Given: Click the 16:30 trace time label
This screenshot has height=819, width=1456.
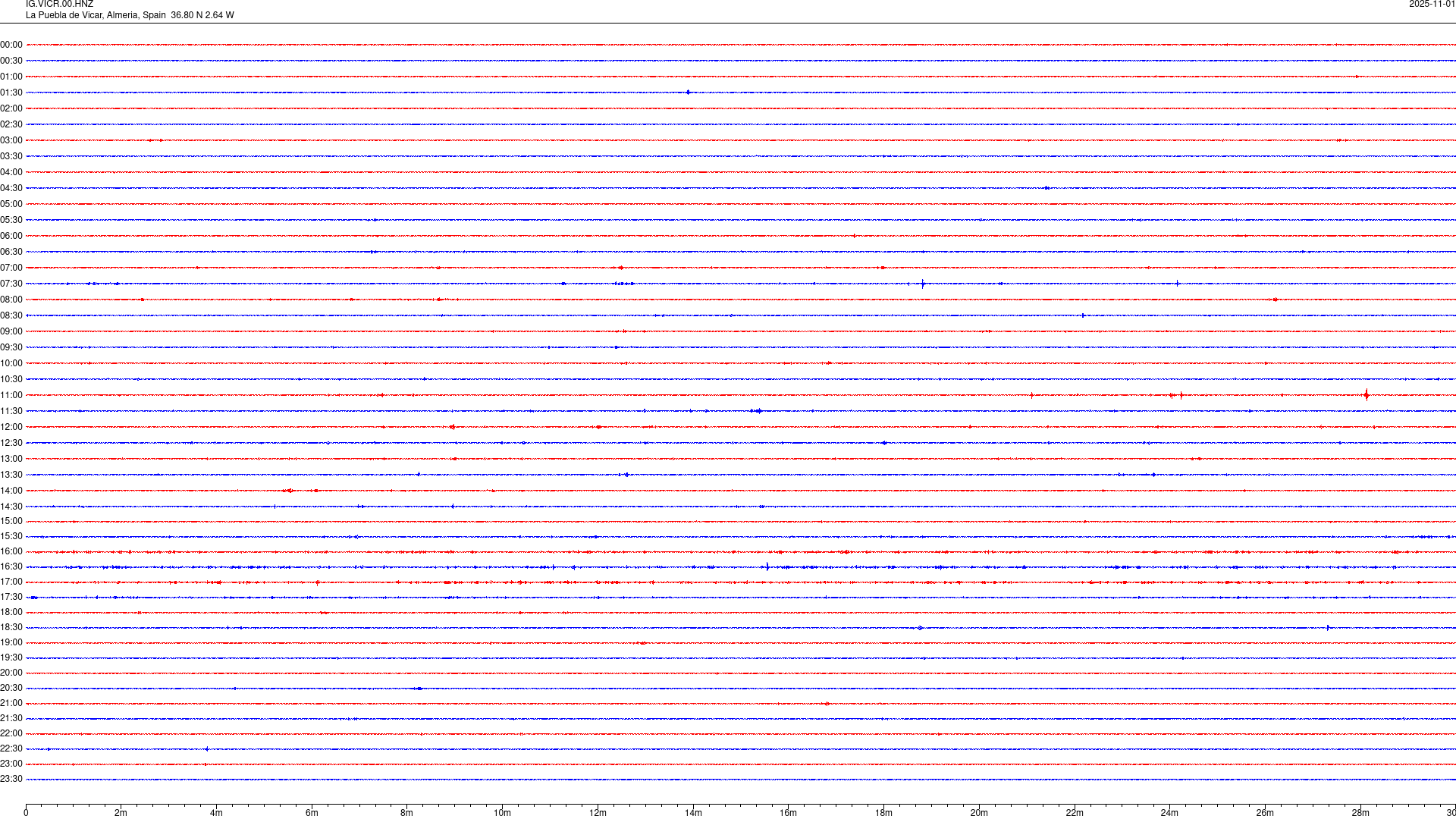Looking at the screenshot, I should click(11, 566).
